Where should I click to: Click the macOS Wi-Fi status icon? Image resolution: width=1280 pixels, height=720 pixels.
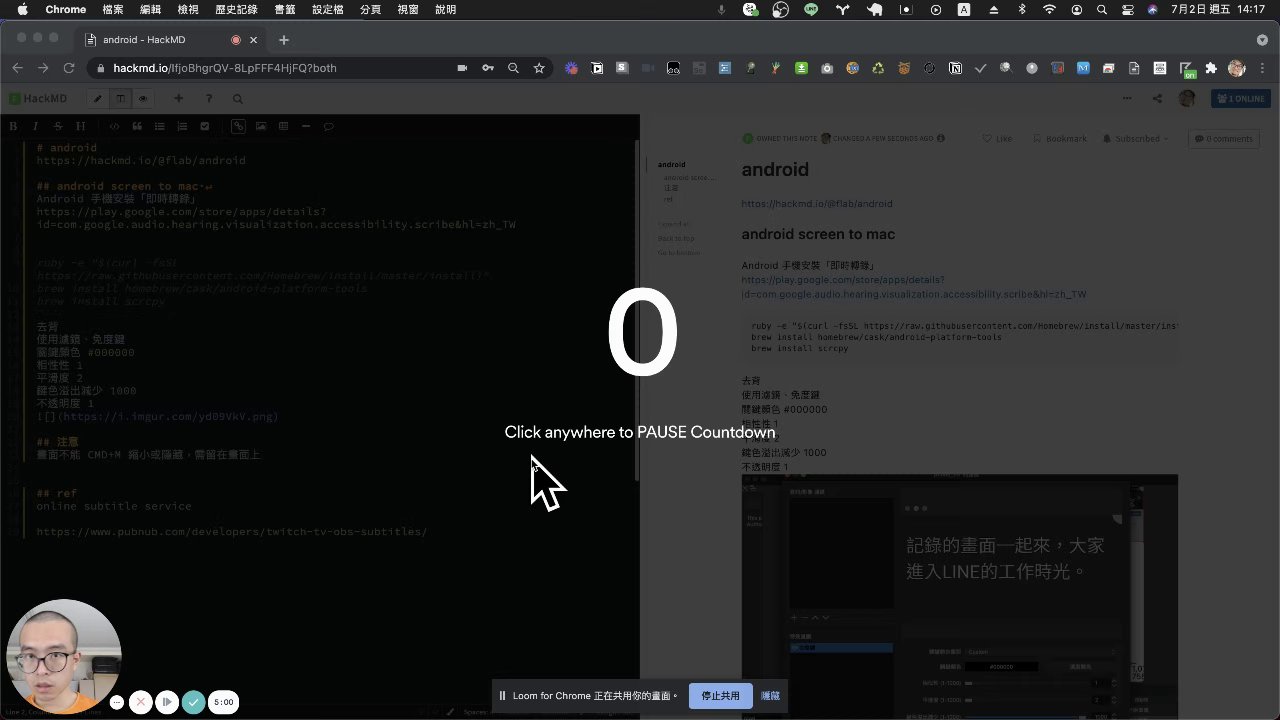coord(1049,9)
